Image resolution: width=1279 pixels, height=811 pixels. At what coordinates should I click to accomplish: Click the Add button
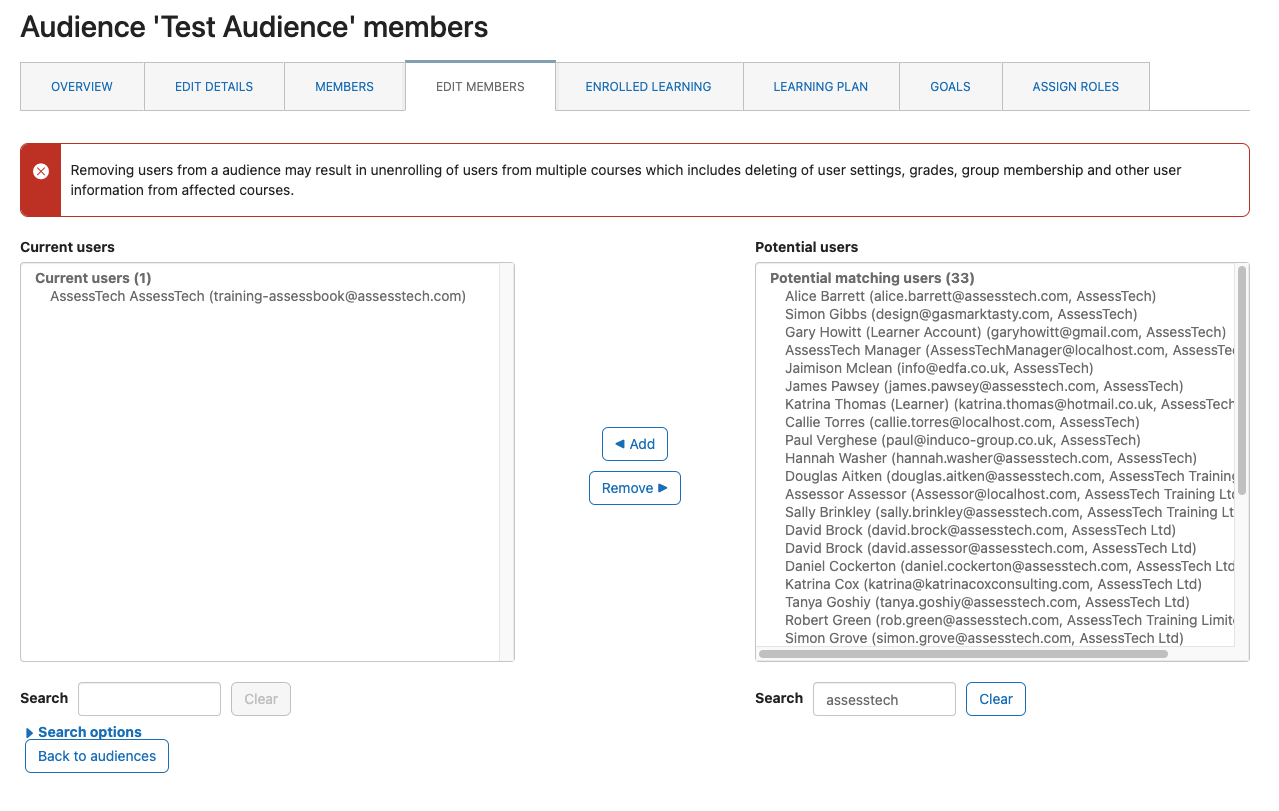click(635, 444)
